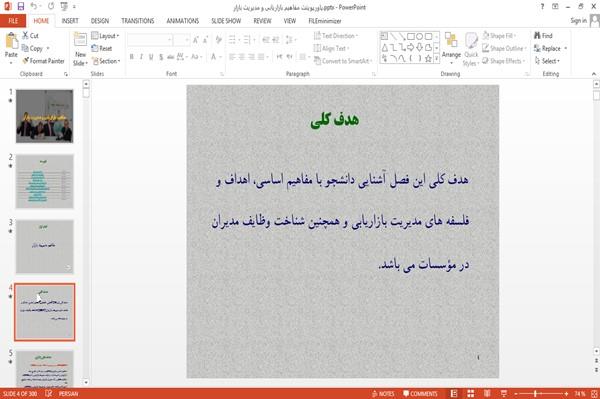
Task: Open ribbon display options
Action: coord(555,7)
